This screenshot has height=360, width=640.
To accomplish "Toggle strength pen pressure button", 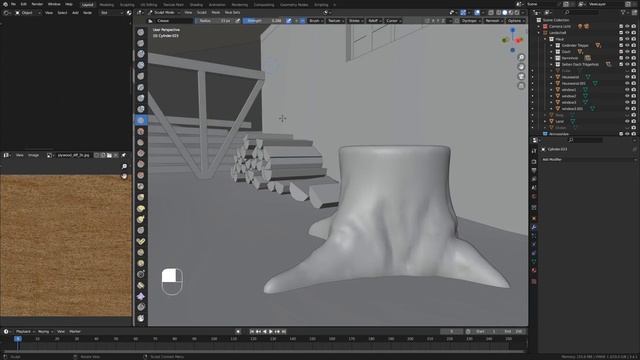I will [289, 21].
